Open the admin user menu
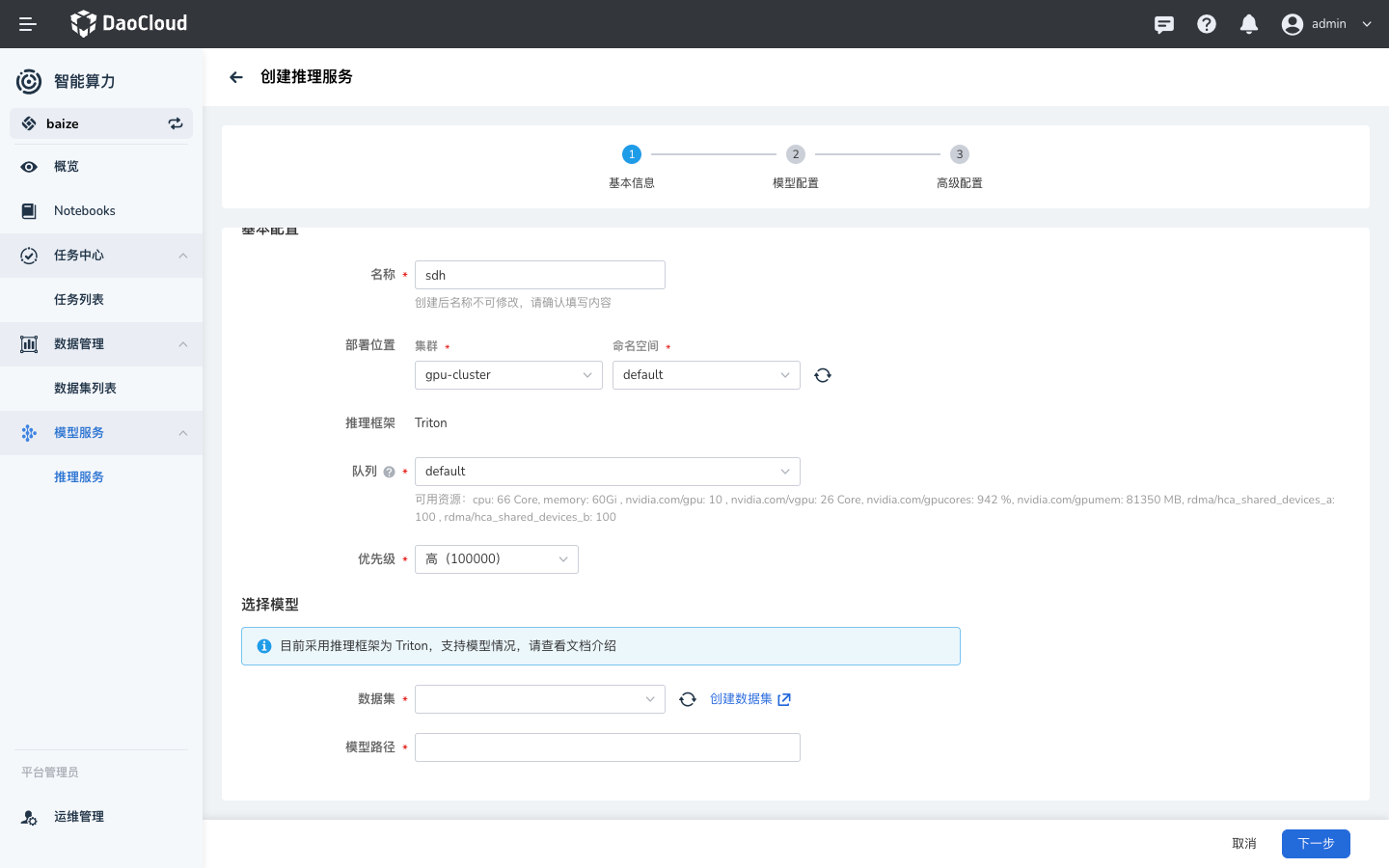Image resolution: width=1389 pixels, height=868 pixels. pyautogui.click(x=1327, y=24)
